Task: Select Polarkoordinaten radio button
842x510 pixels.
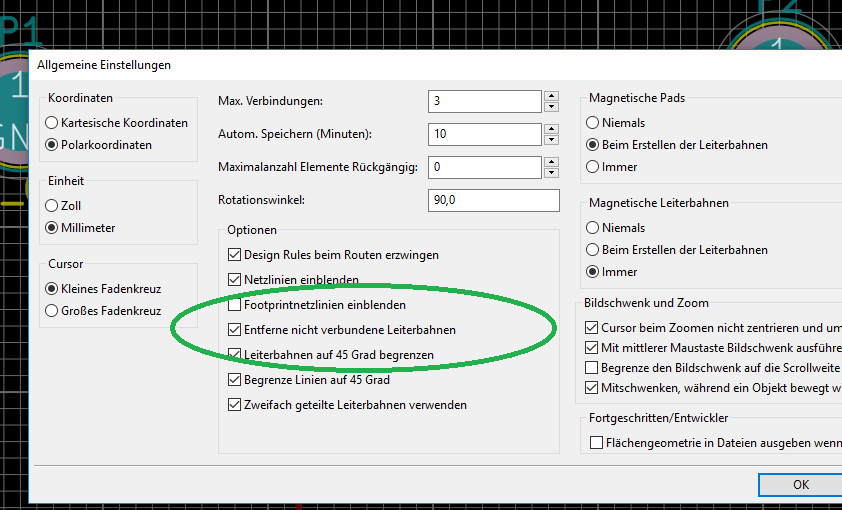Action: [x=52, y=145]
